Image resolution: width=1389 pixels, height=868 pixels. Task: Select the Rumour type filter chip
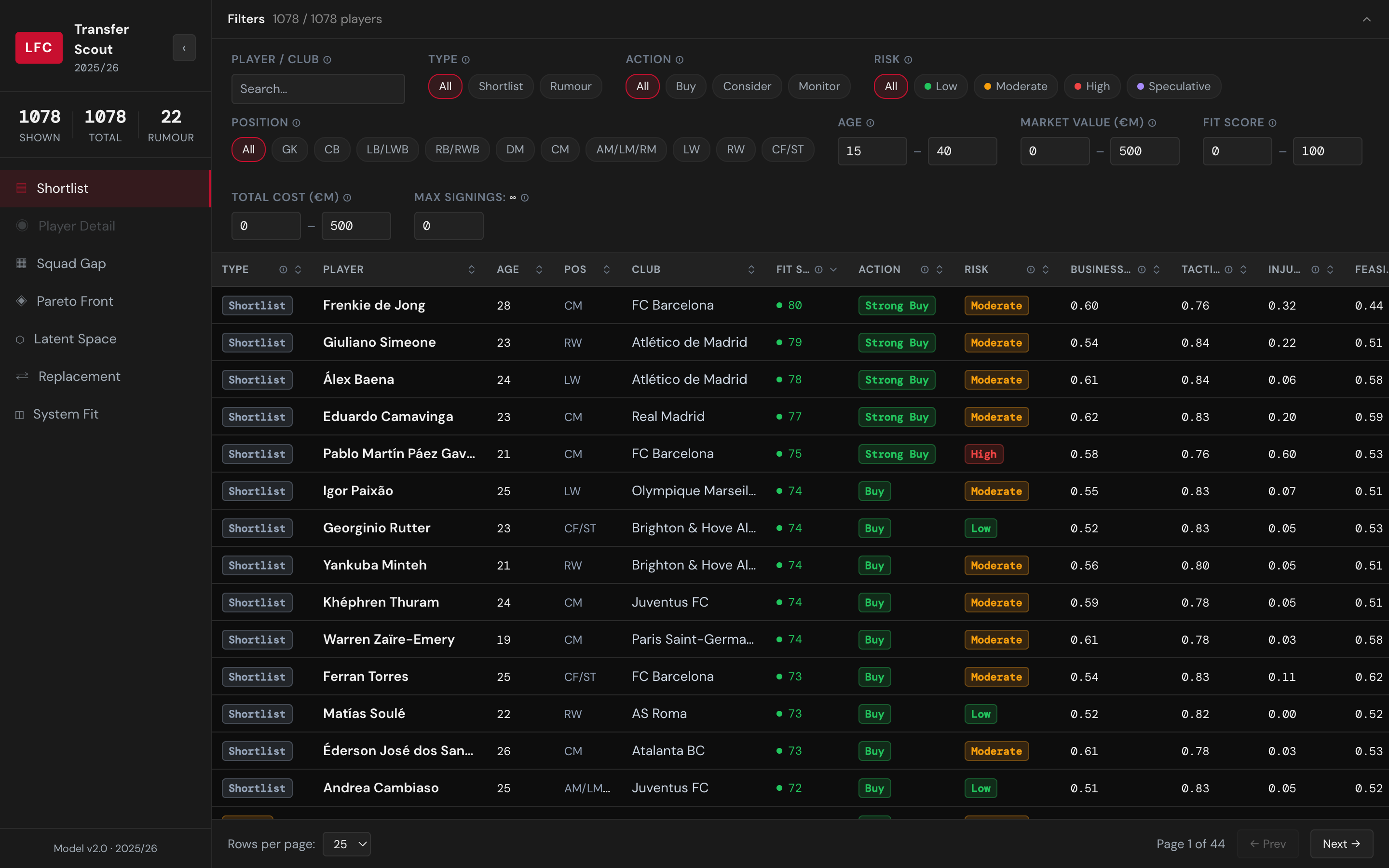click(570, 86)
